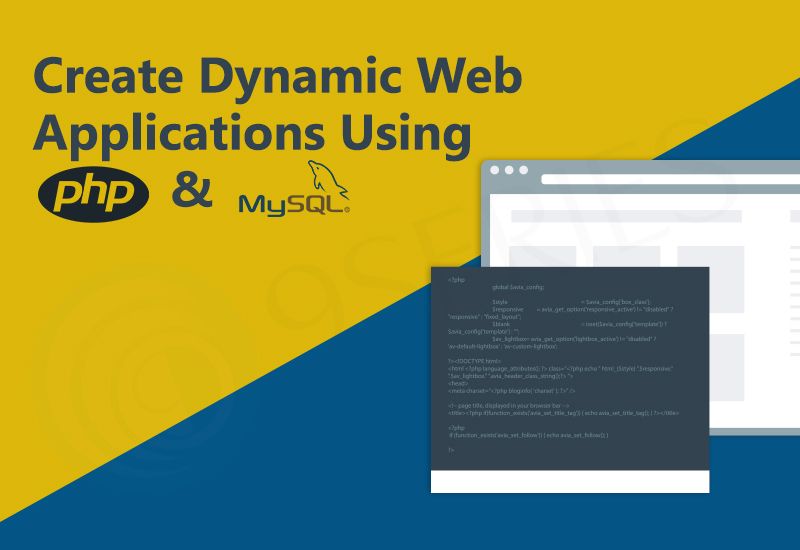Click the MySQL dolphin logo
This screenshot has height=550, width=800.
point(294,188)
